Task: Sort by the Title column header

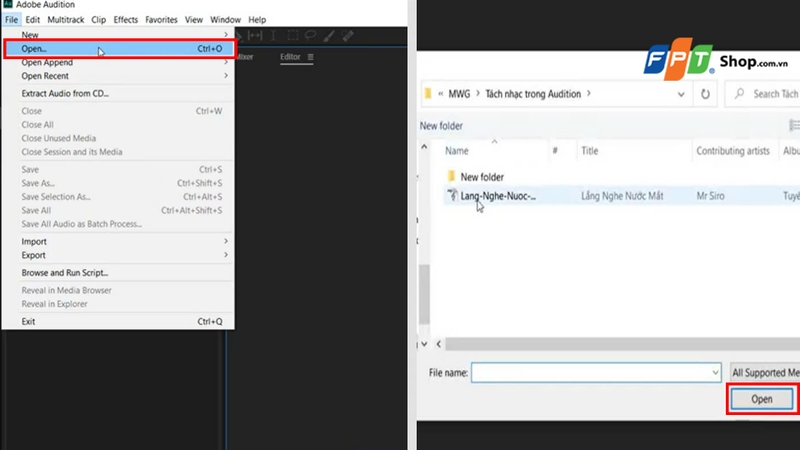Action: 589,151
